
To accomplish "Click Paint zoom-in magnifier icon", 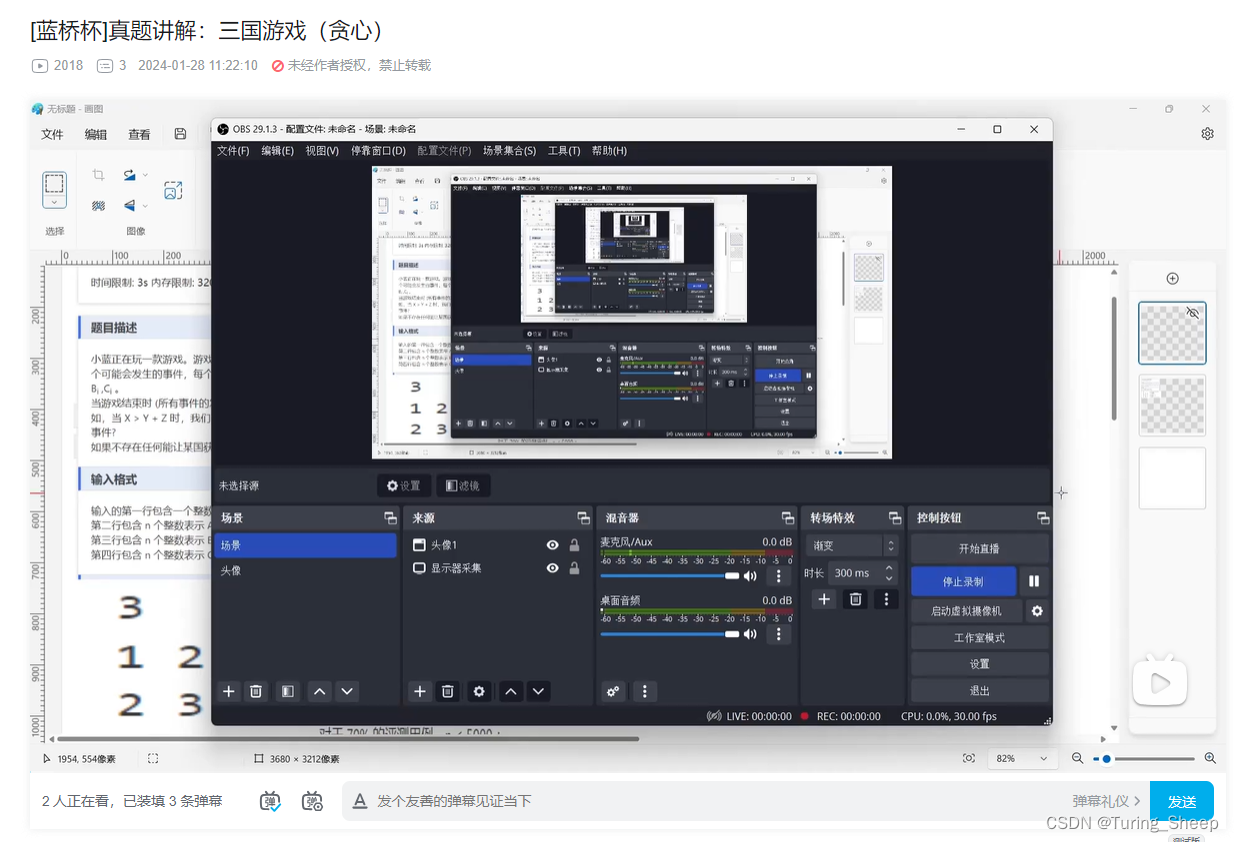I will 1210,759.
